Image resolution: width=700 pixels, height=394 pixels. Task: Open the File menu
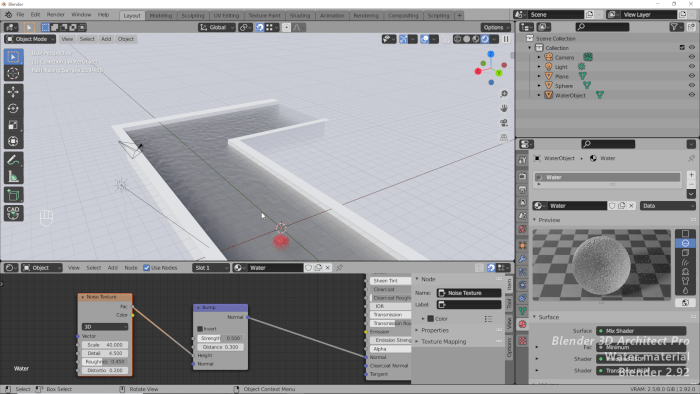click(x=20, y=15)
